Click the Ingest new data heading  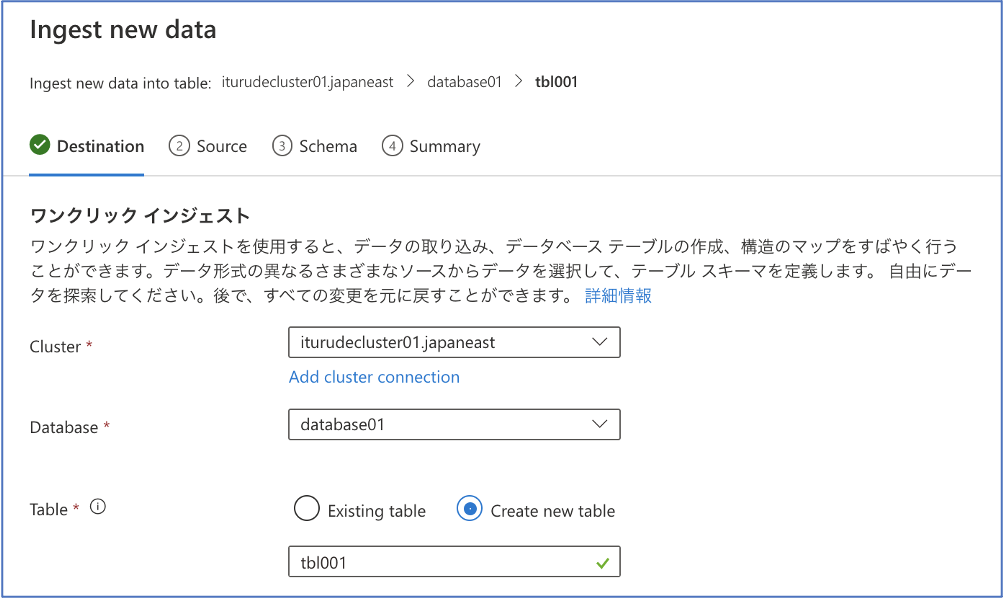point(123,30)
